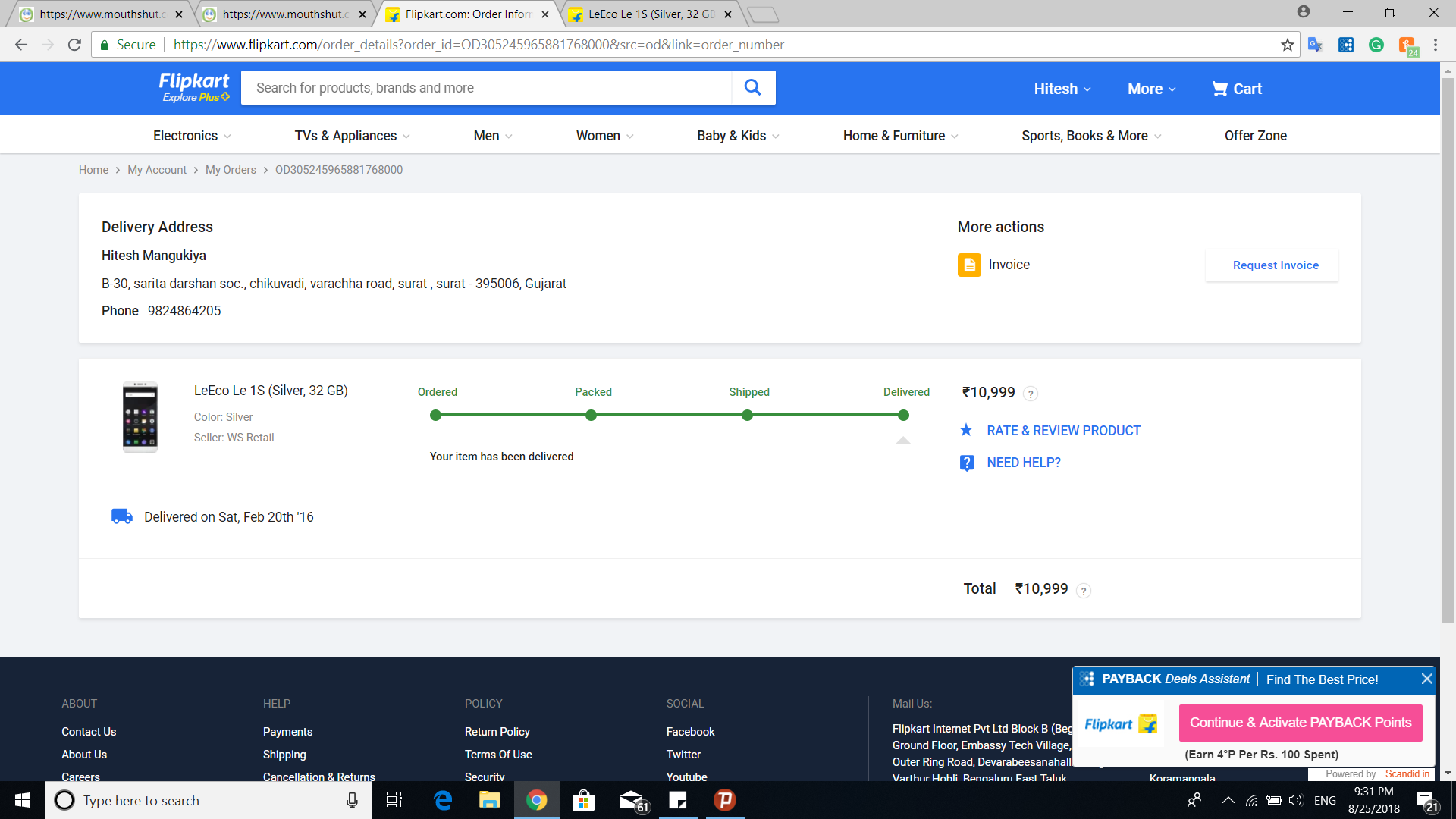Open the Offer Zone menu item
The width and height of the screenshot is (1456, 819).
(1256, 136)
